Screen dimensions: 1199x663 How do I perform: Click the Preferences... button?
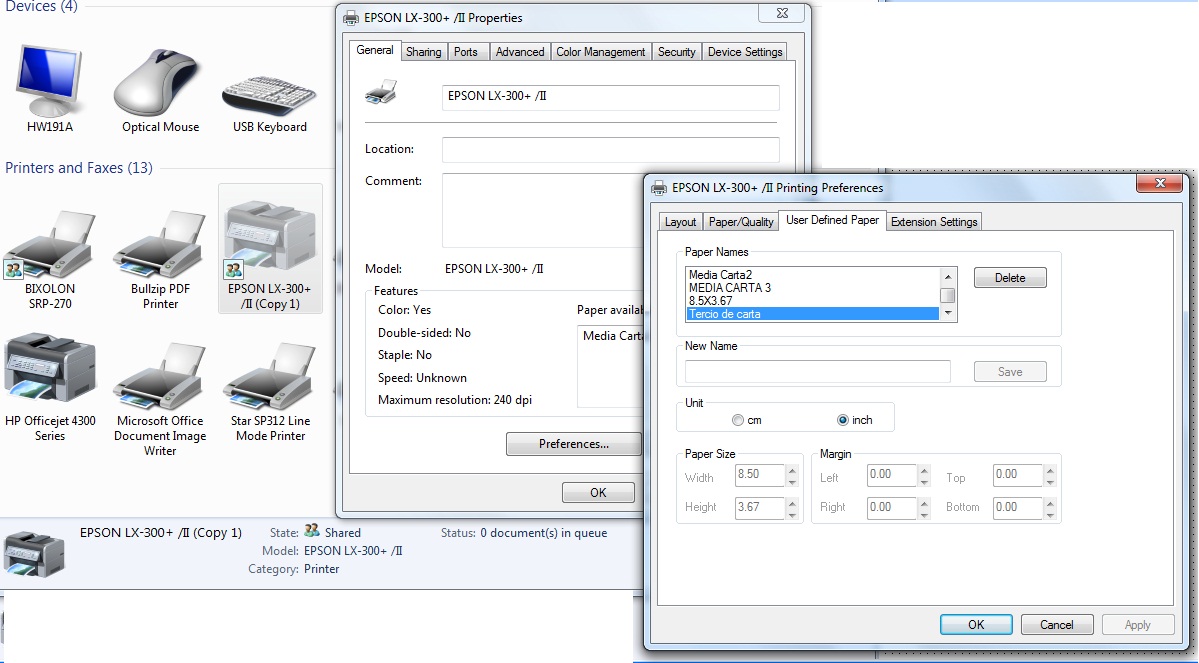point(574,444)
